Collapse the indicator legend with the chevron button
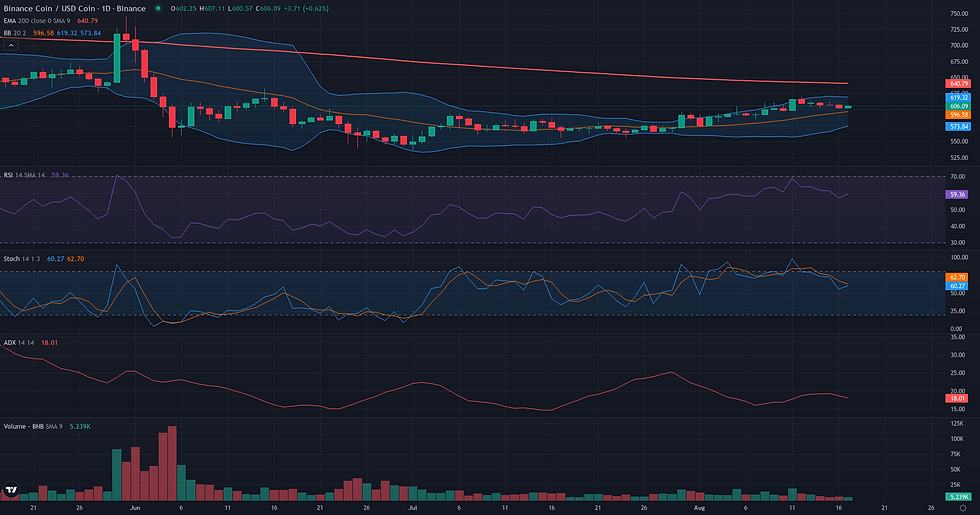The image size is (980, 515). 11,45
